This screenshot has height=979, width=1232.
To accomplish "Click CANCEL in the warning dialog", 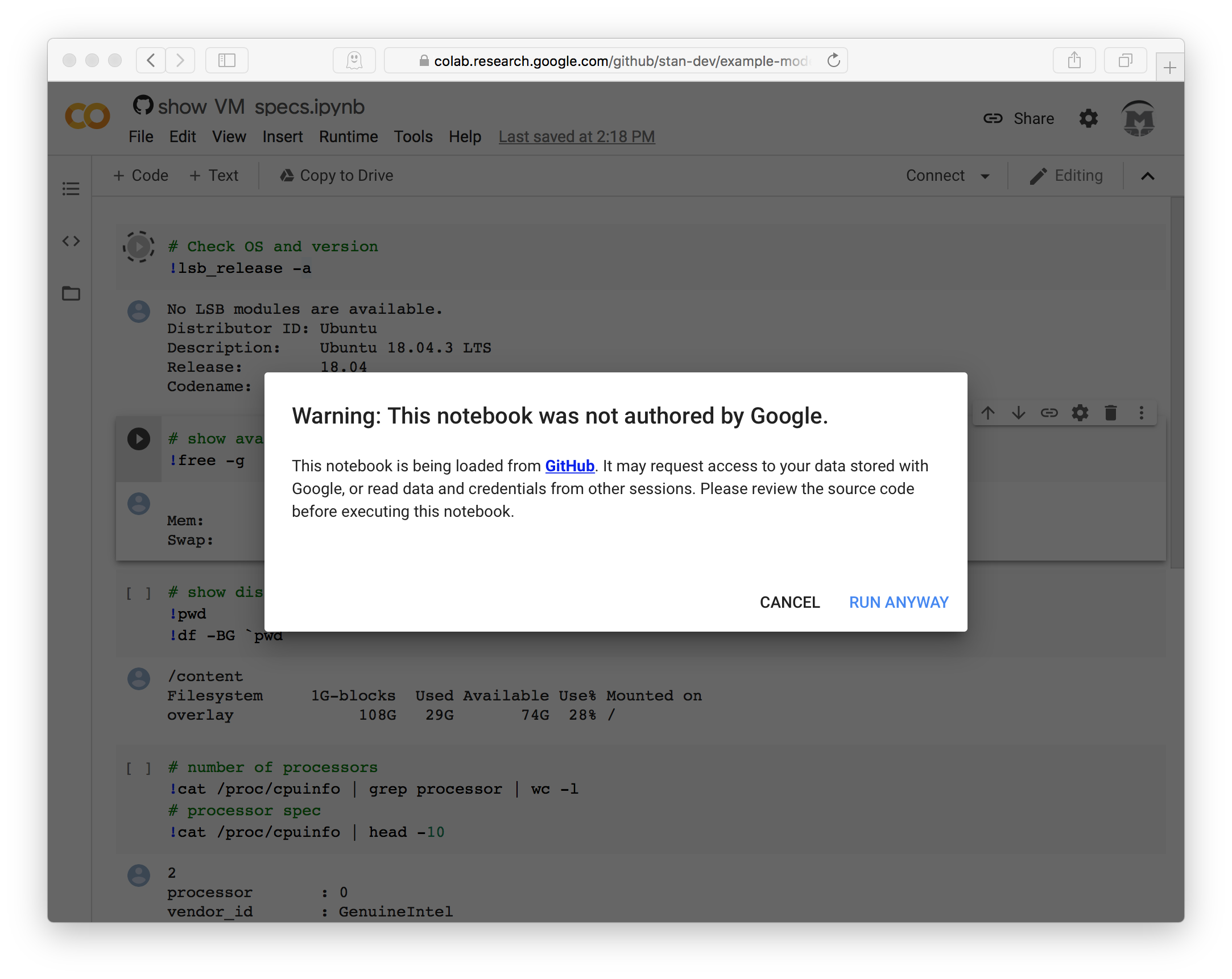I will [x=789, y=602].
